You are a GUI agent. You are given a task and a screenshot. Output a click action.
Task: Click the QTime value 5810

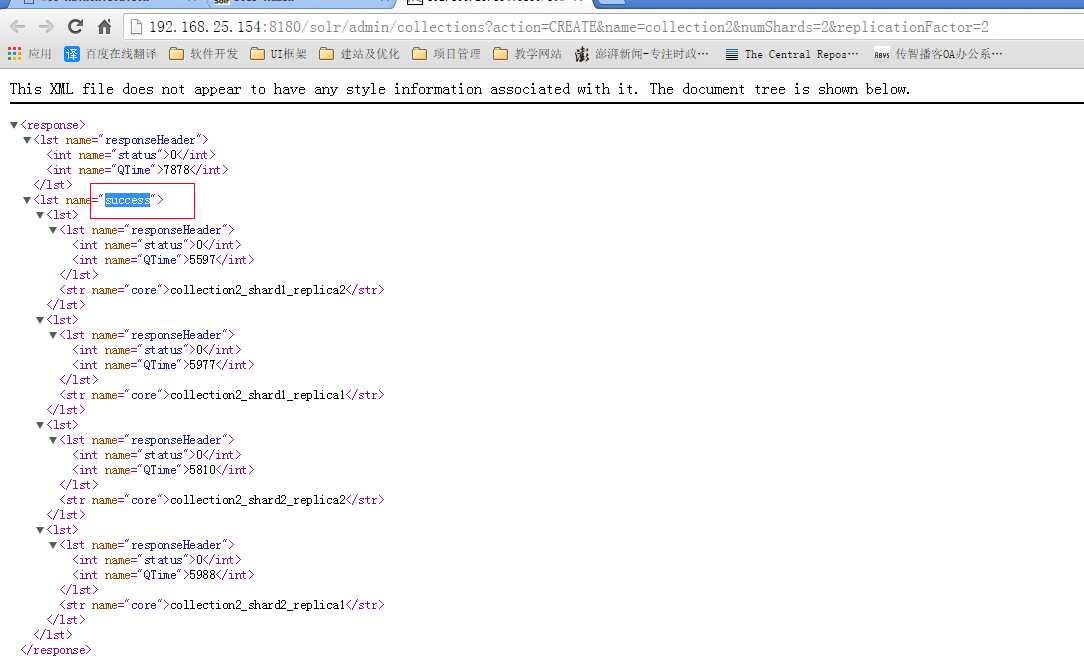[203, 470]
